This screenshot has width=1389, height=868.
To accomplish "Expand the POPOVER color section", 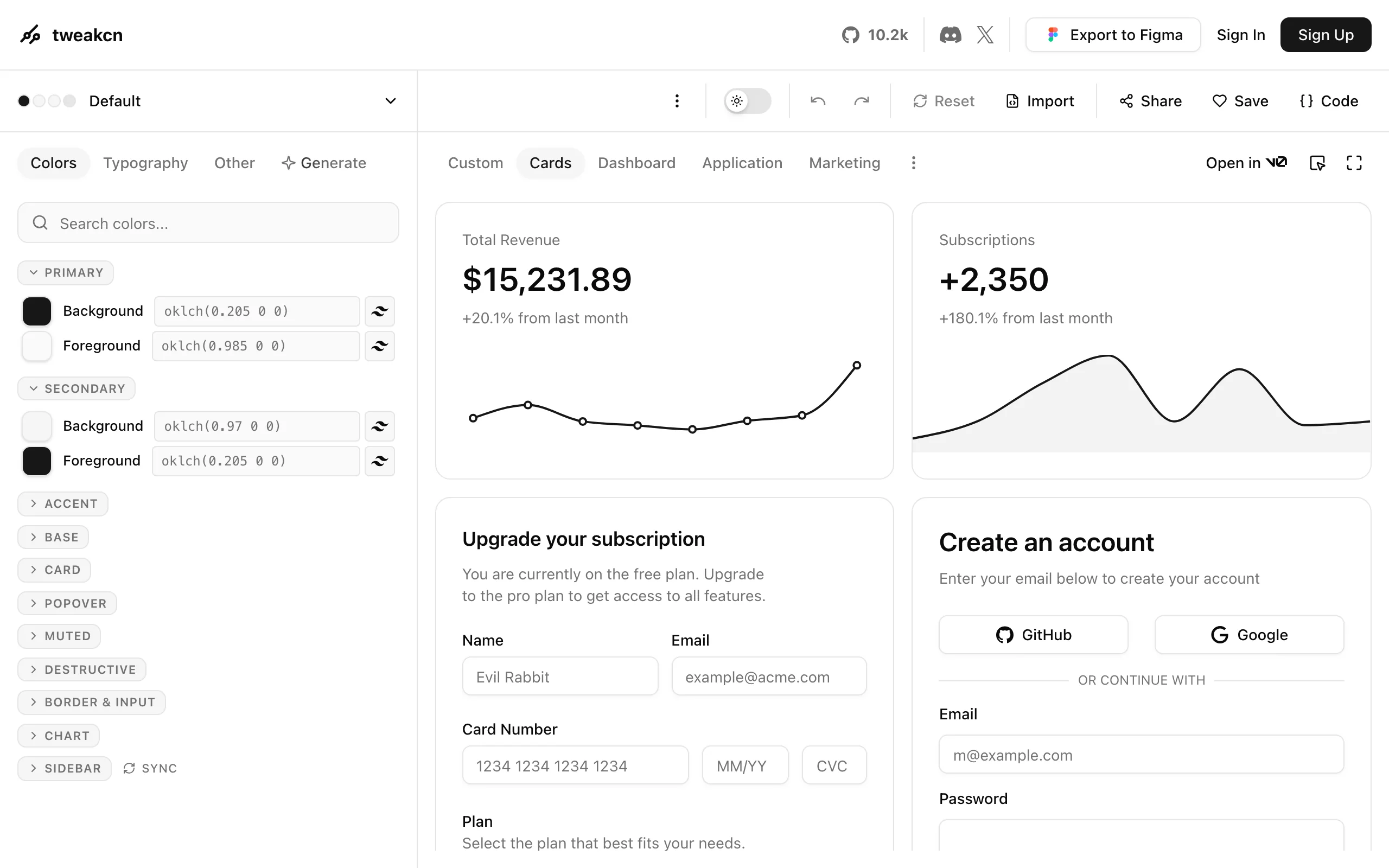I will [67, 603].
